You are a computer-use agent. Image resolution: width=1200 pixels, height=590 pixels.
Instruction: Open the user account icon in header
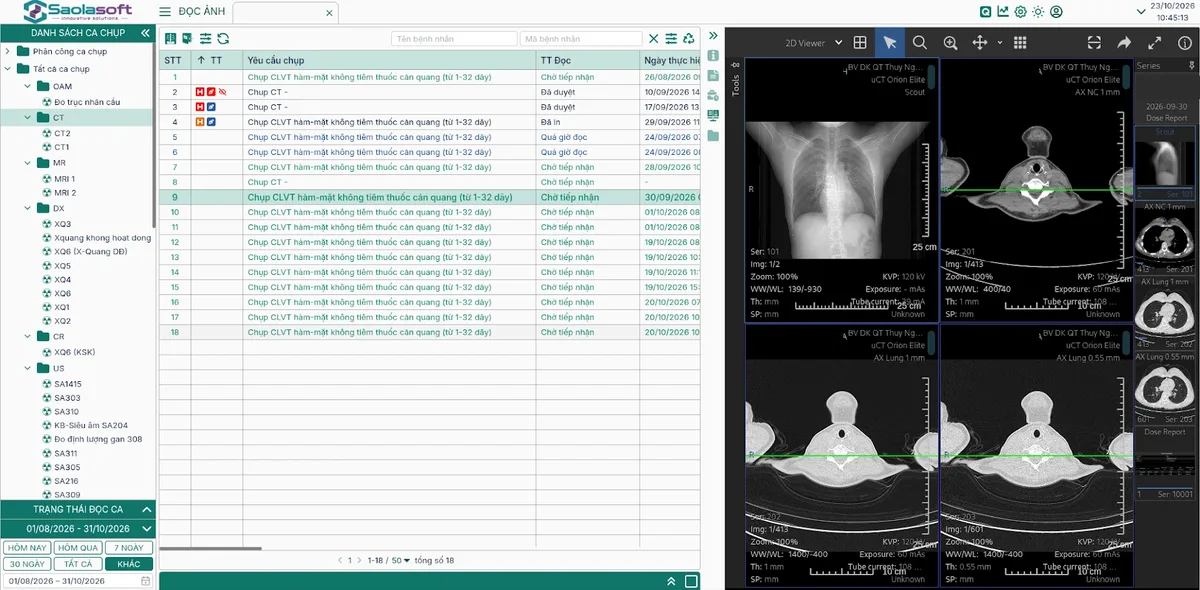click(x=1057, y=12)
